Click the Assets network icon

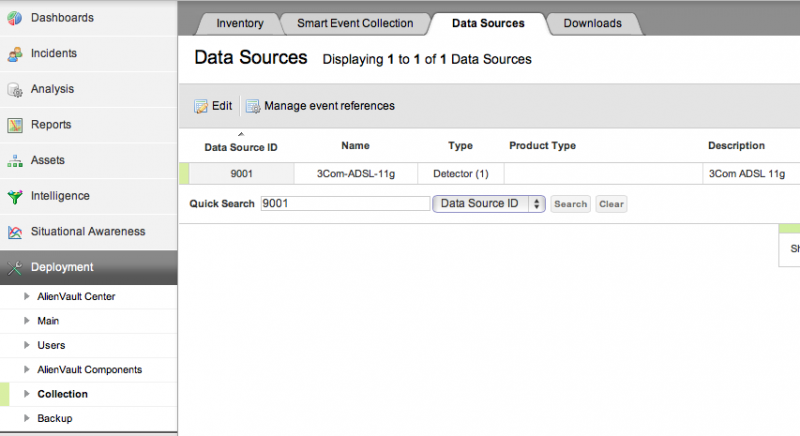pos(15,161)
